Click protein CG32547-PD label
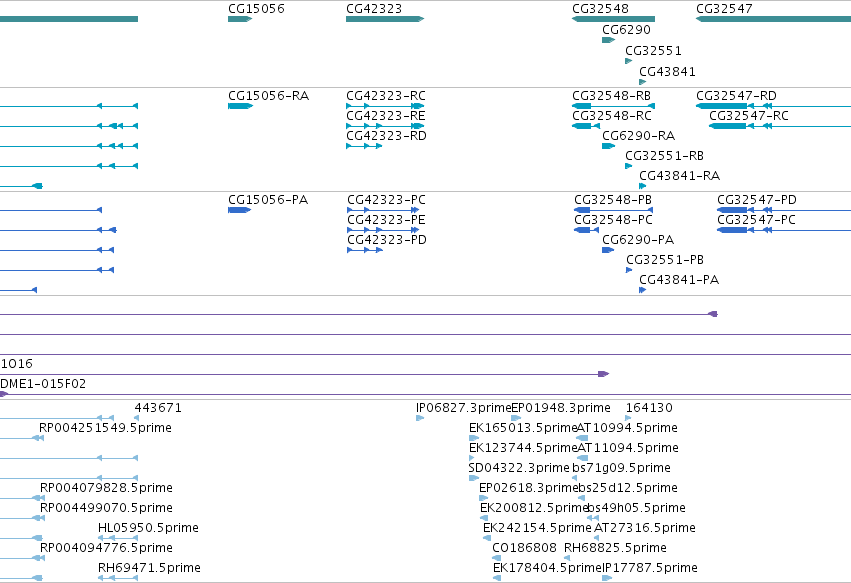 pyautogui.click(x=757, y=200)
